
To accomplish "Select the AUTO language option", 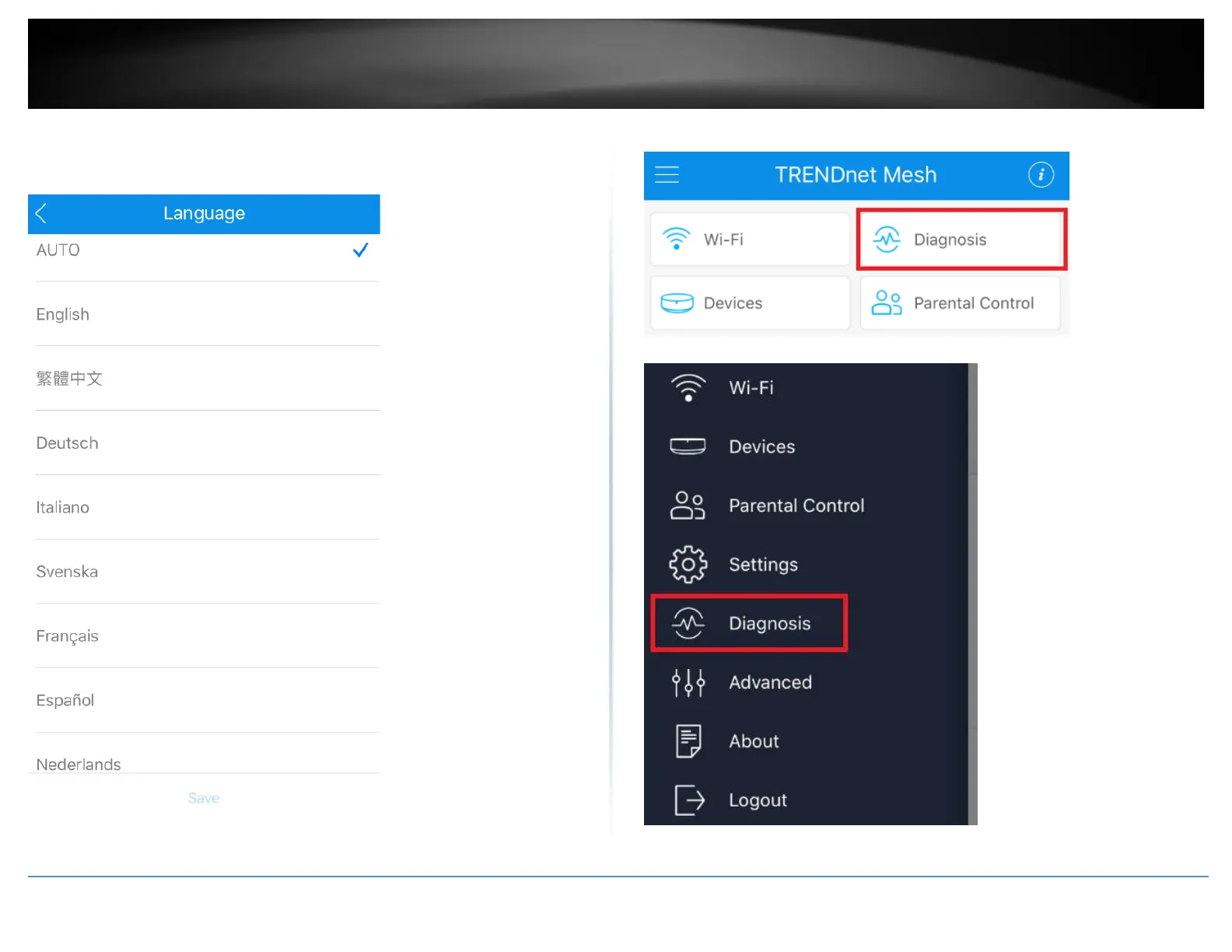I will [204, 250].
